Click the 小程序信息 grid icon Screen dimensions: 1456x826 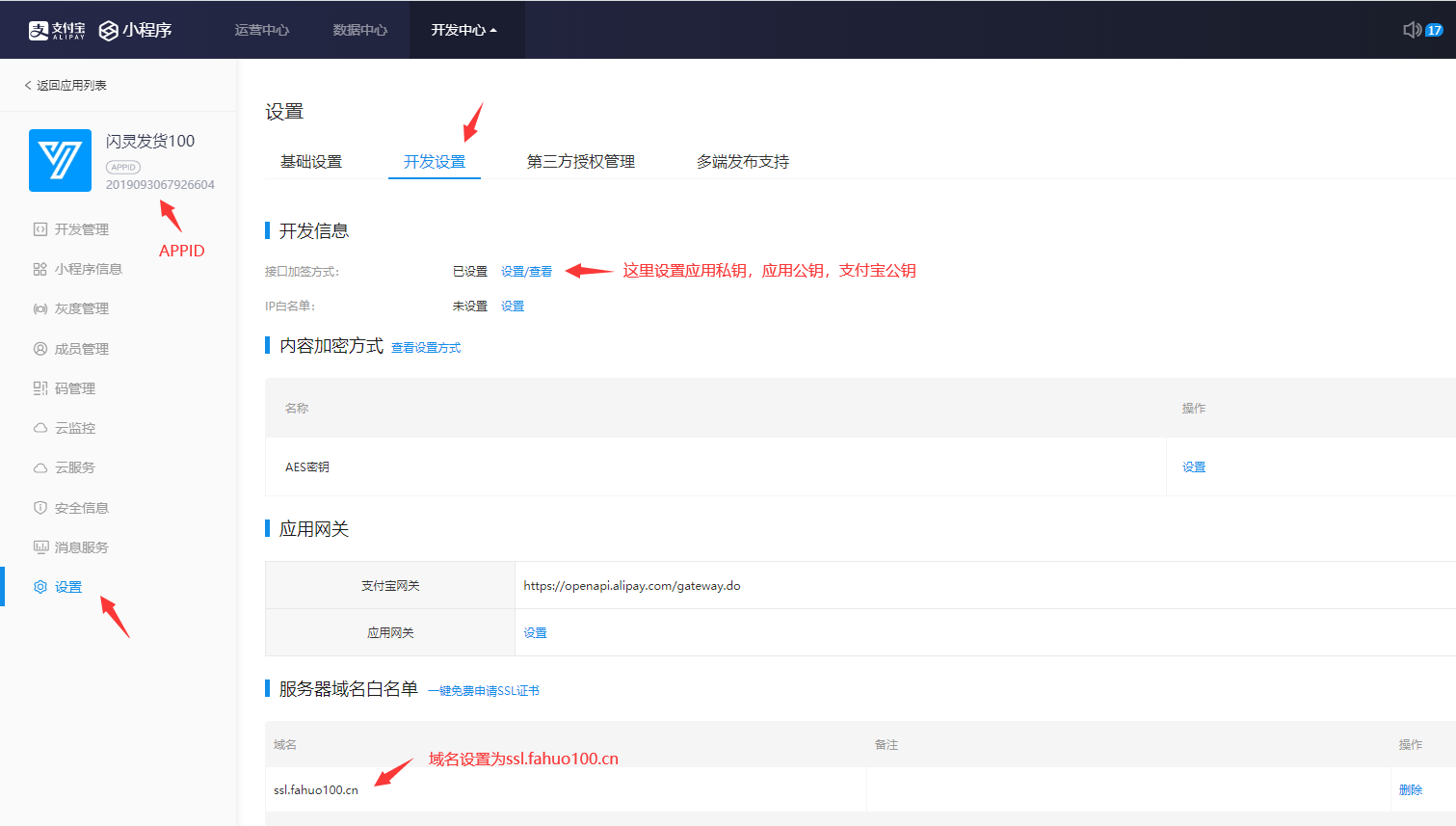[40, 269]
